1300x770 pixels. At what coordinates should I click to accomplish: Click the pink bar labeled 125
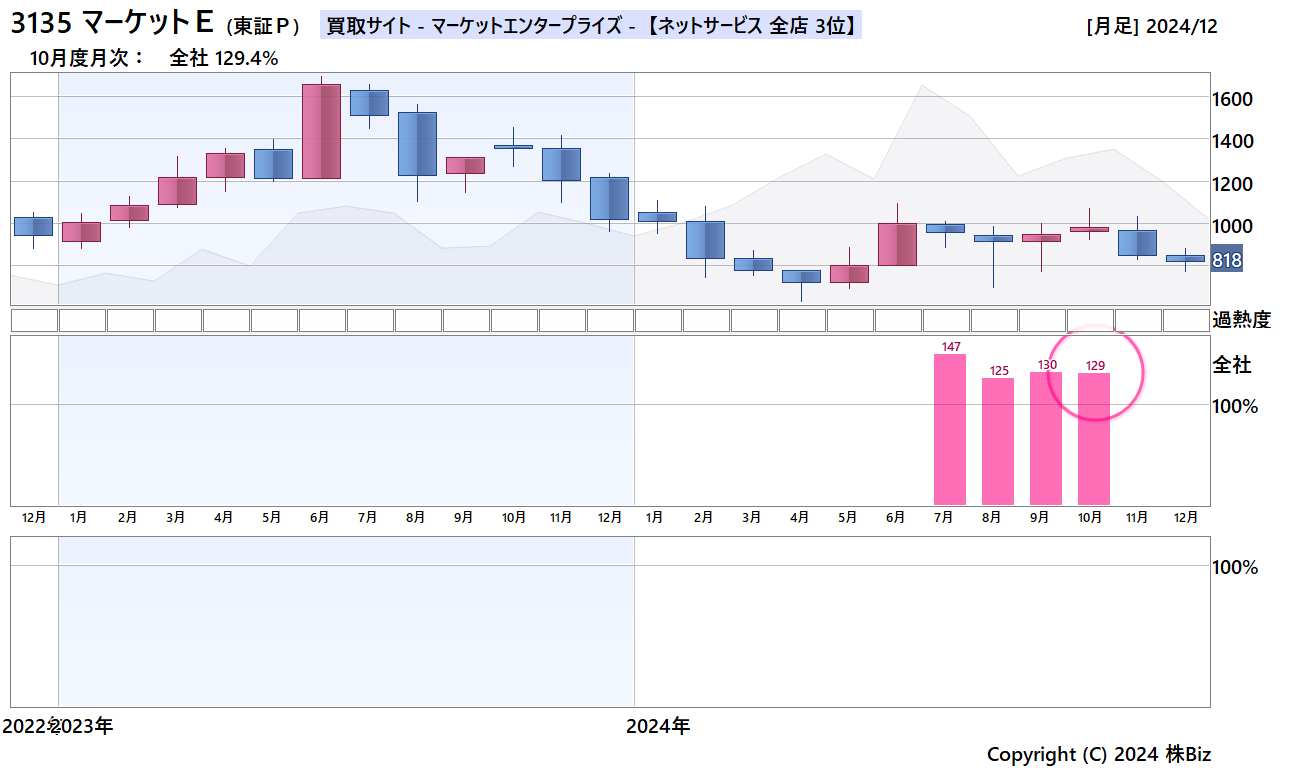pos(998,441)
